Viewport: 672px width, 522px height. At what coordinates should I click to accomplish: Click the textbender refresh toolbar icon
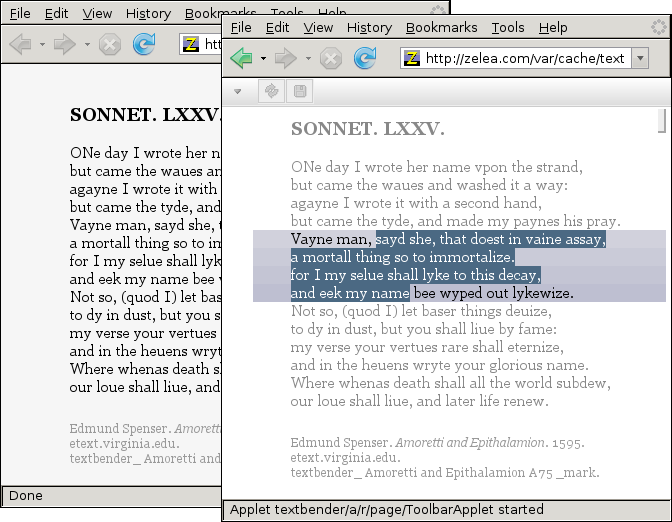(271, 91)
